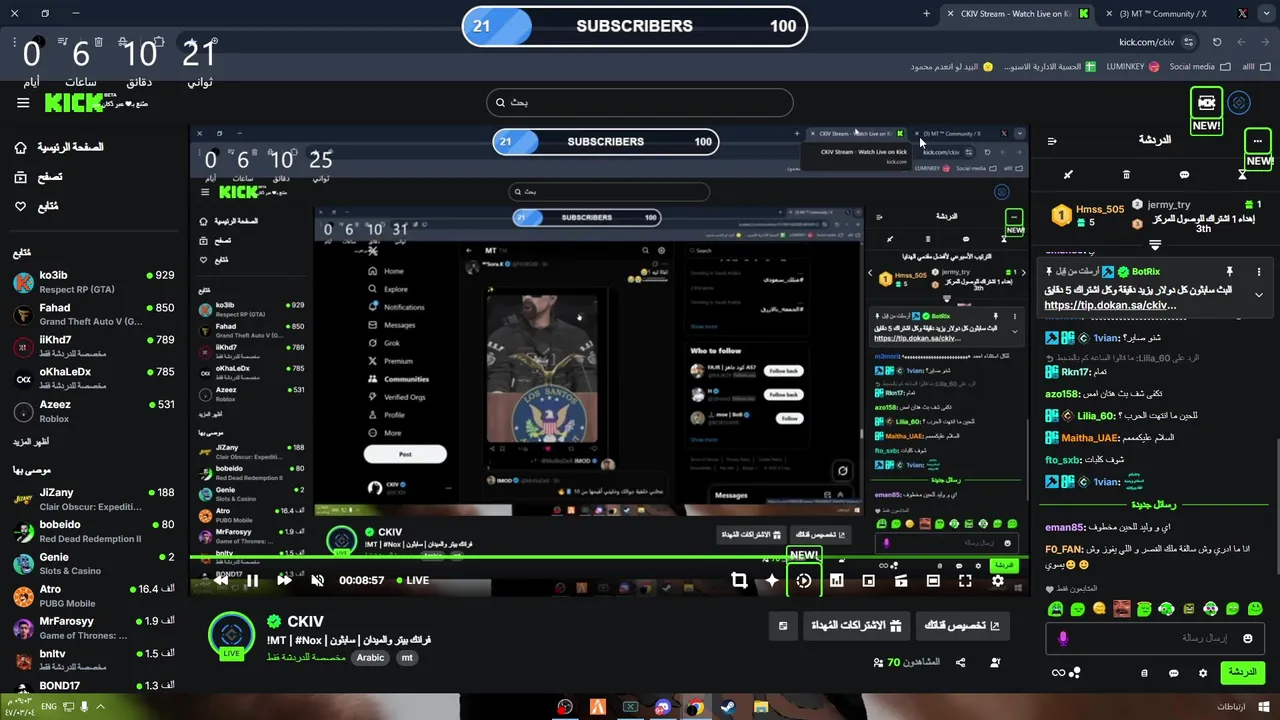This screenshot has height=720, width=1280.
Task: Rewind the stream player
Action: [221, 580]
